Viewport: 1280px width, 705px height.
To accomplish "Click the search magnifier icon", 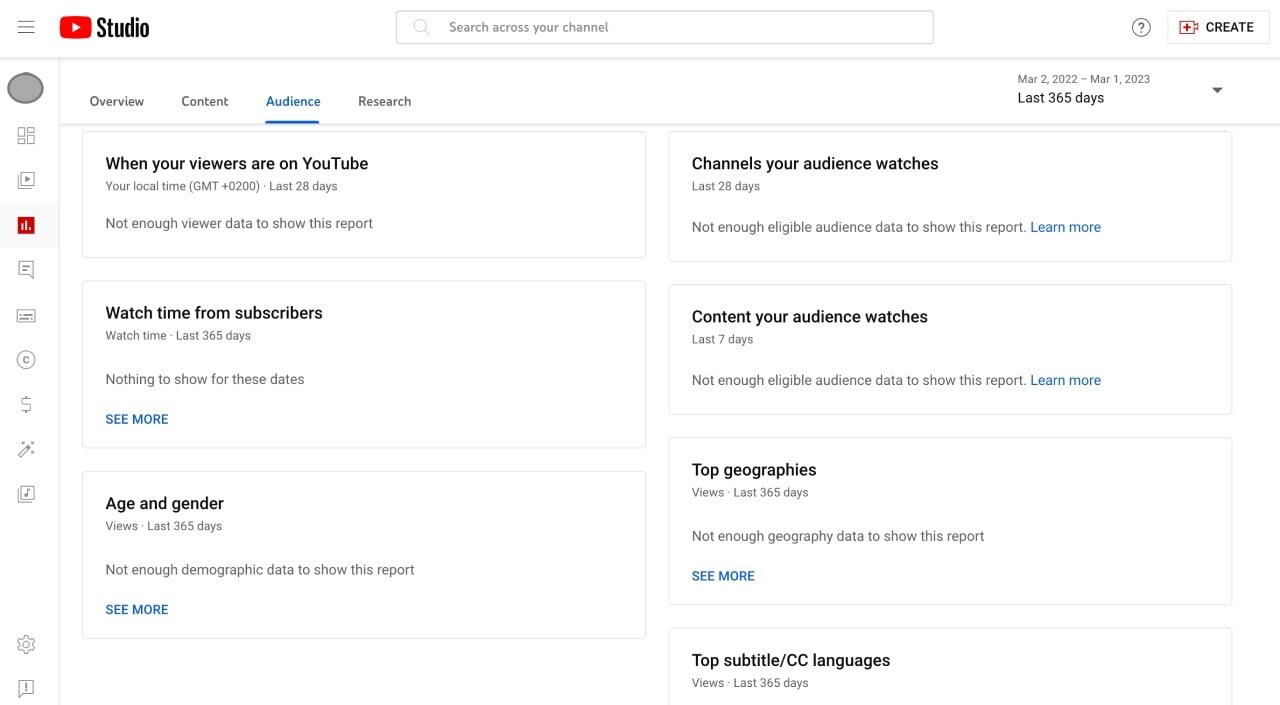I will 422,27.
